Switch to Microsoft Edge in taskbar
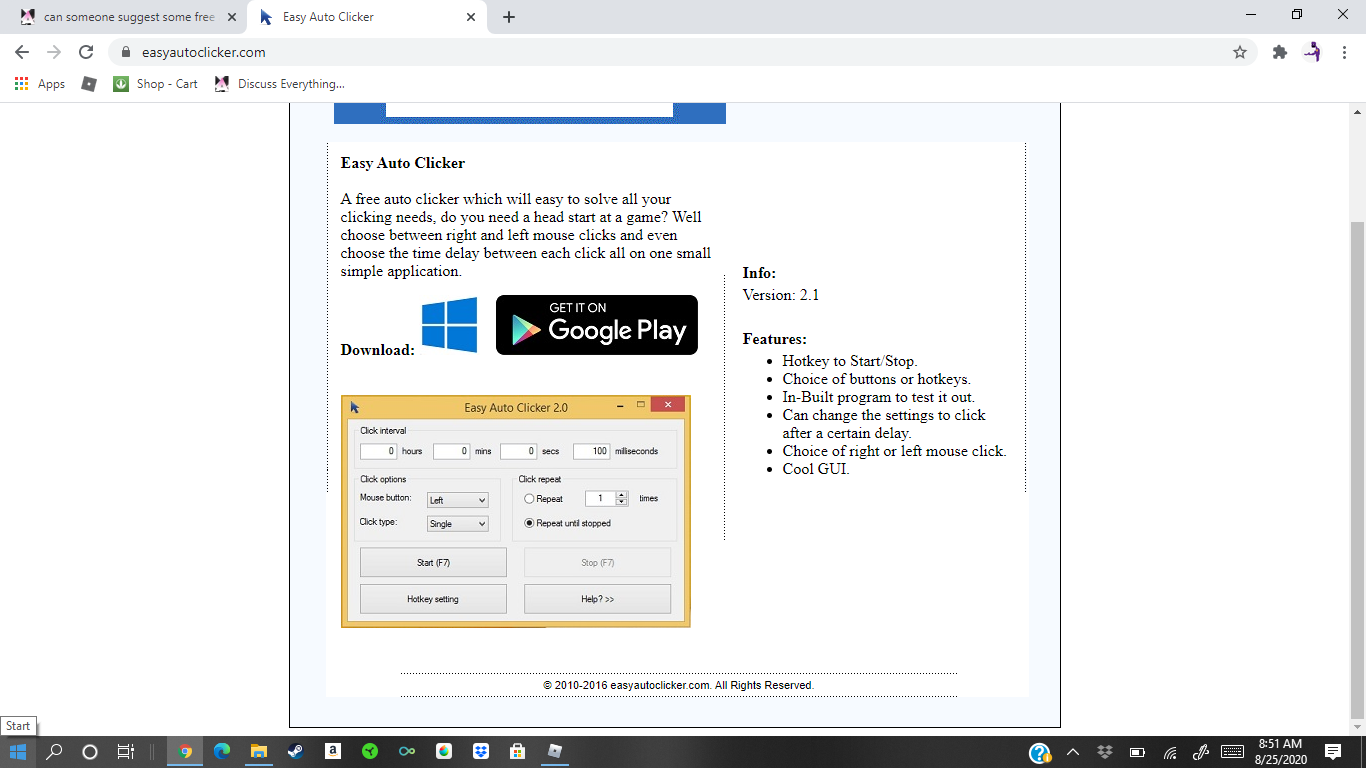This screenshot has width=1366, height=768. 221,752
